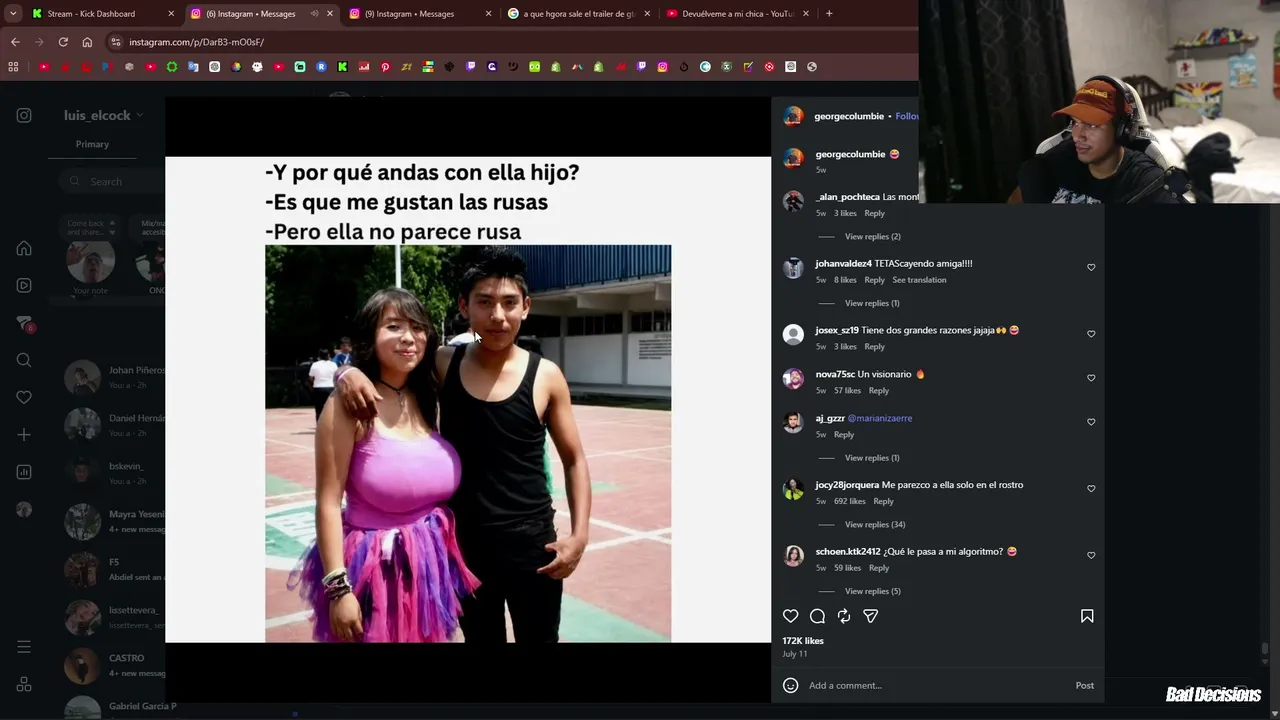Like nova75sc's comment
Image resolution: width=1280 pixels, height=720 pixels.
pyautogui.click(x=1091, y=378)
